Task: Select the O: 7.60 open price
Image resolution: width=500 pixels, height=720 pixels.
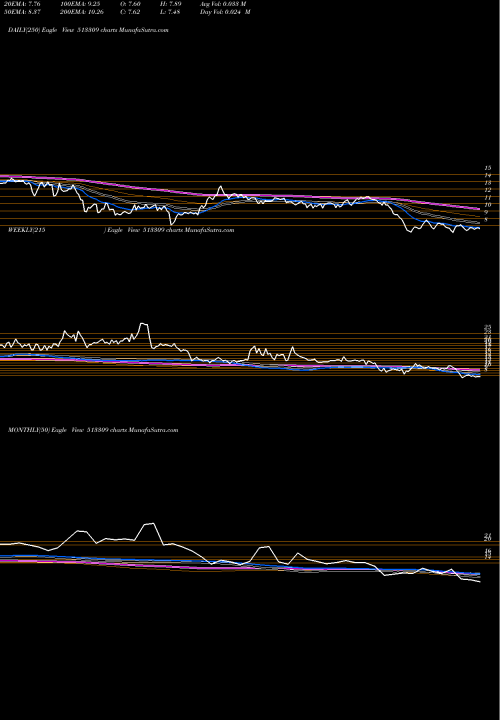Action: pos(131,4)
